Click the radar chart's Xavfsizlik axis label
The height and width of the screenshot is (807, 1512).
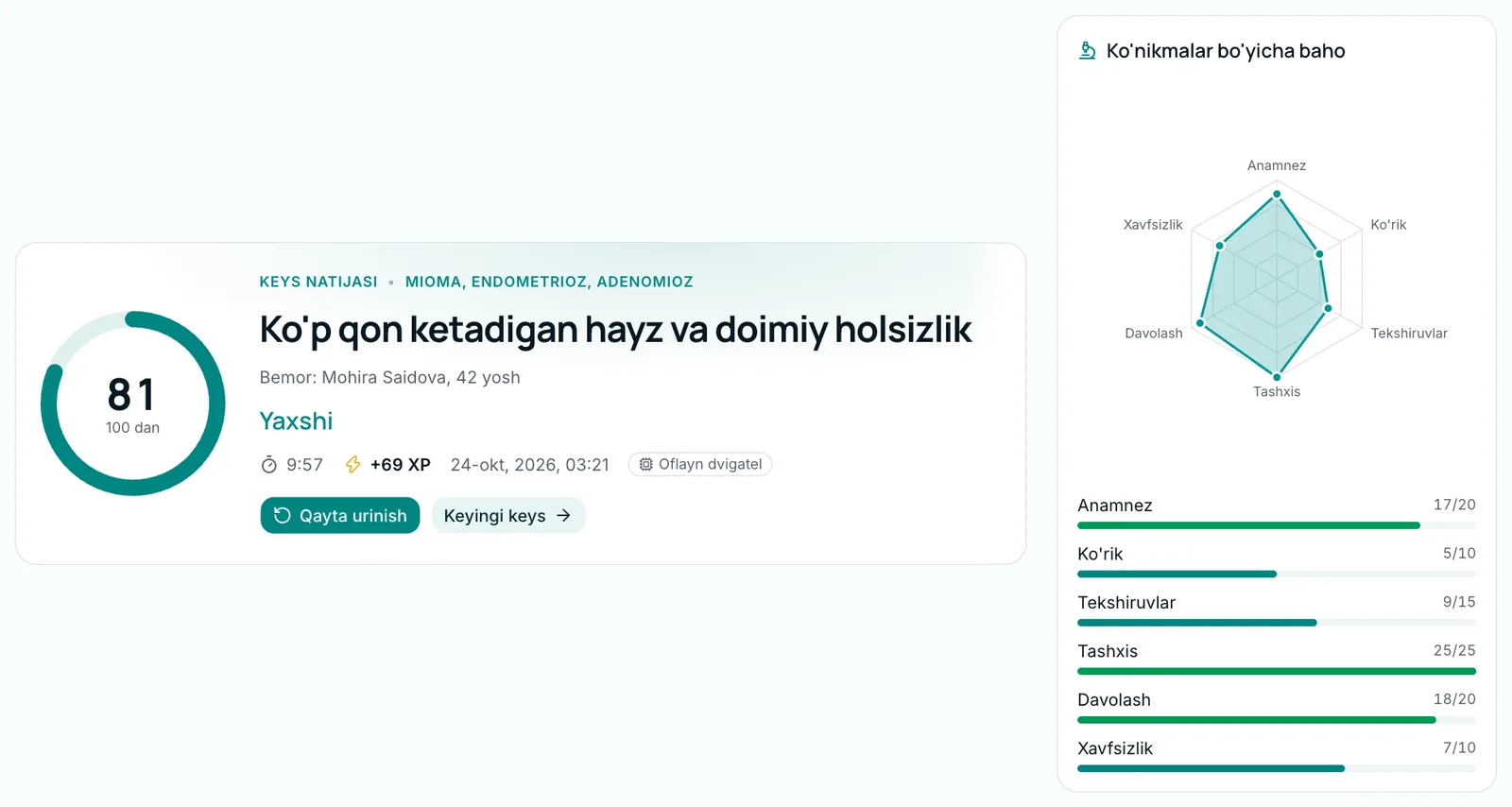(1153, 224)
